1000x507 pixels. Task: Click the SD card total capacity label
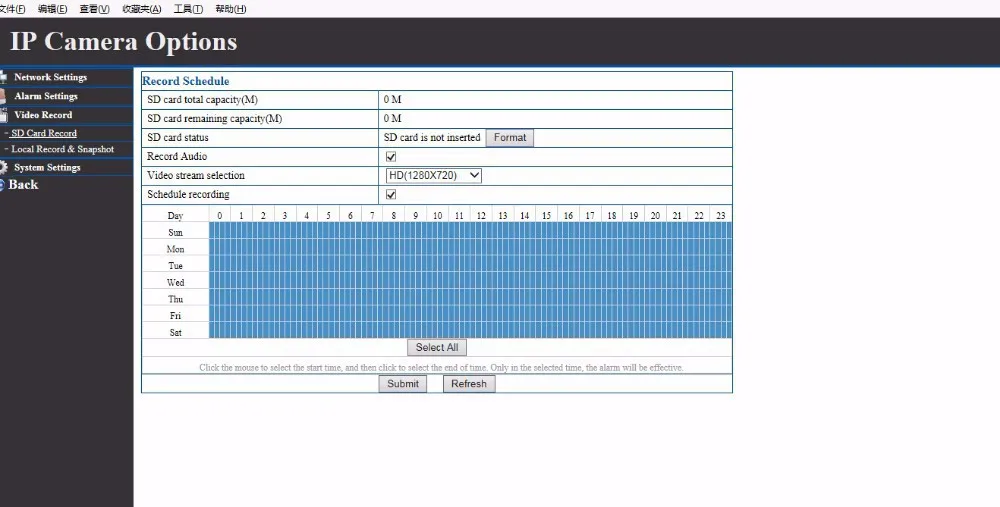coord(202,100)
